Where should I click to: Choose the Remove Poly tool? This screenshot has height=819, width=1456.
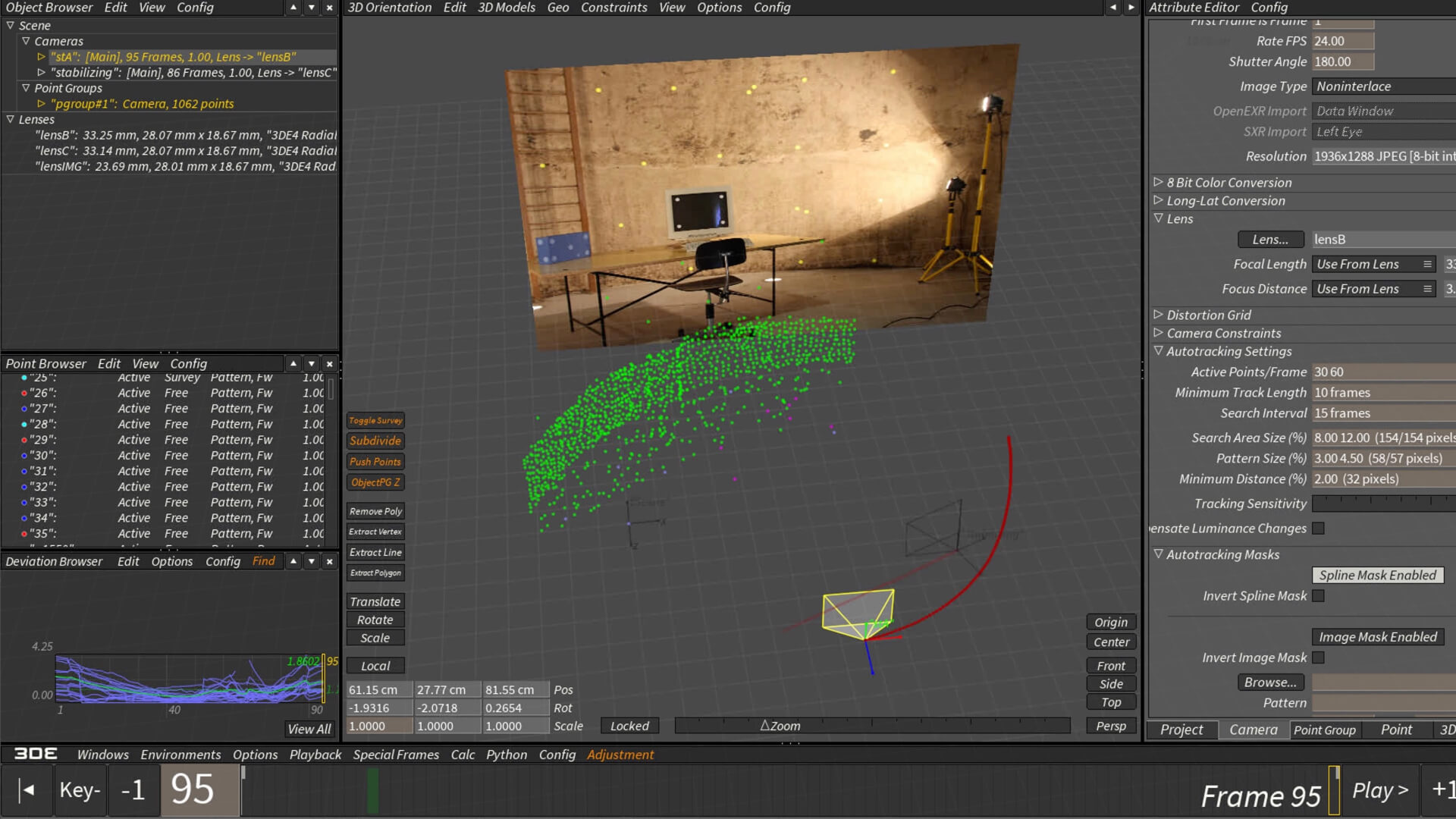[x=375, y=510]
